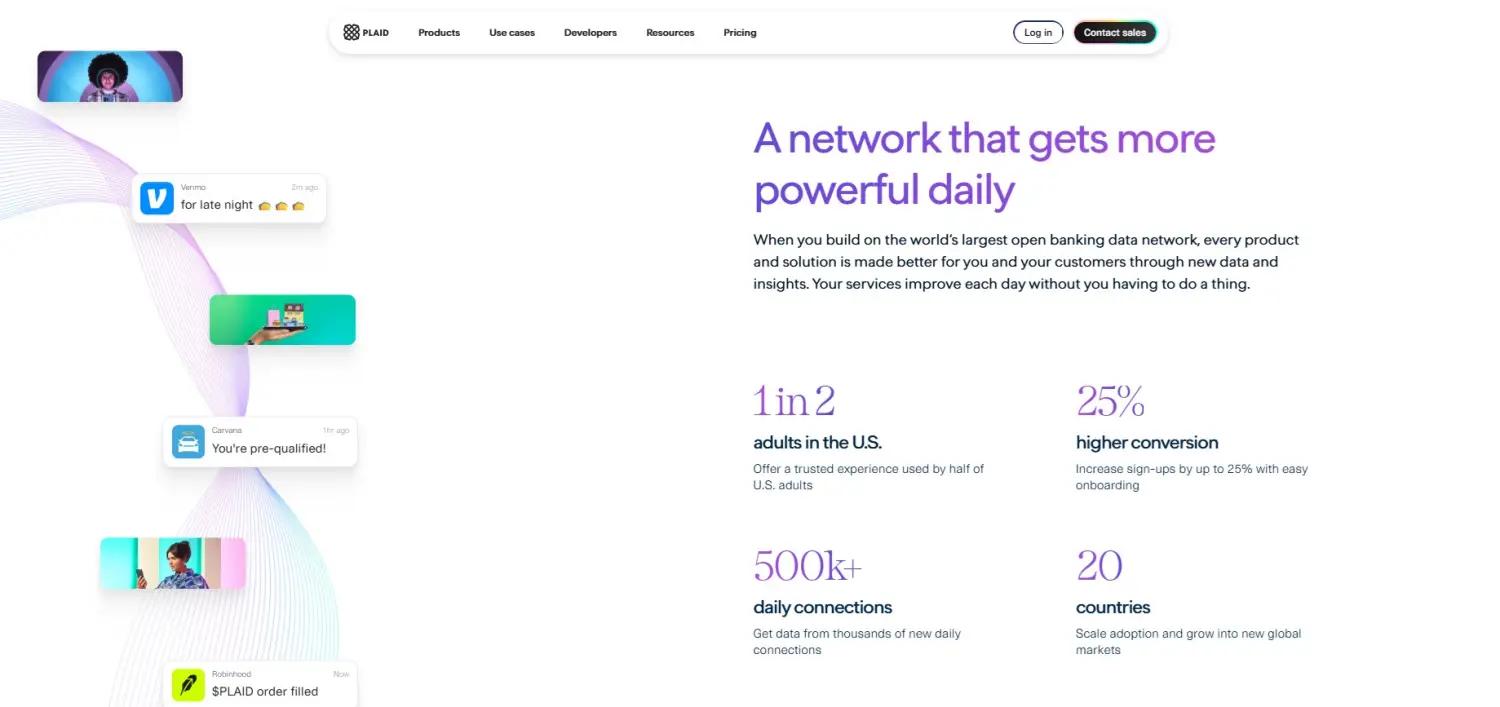Open the Products menu
The width and height of the screenshot is (1500, 707).
(439, 33)
